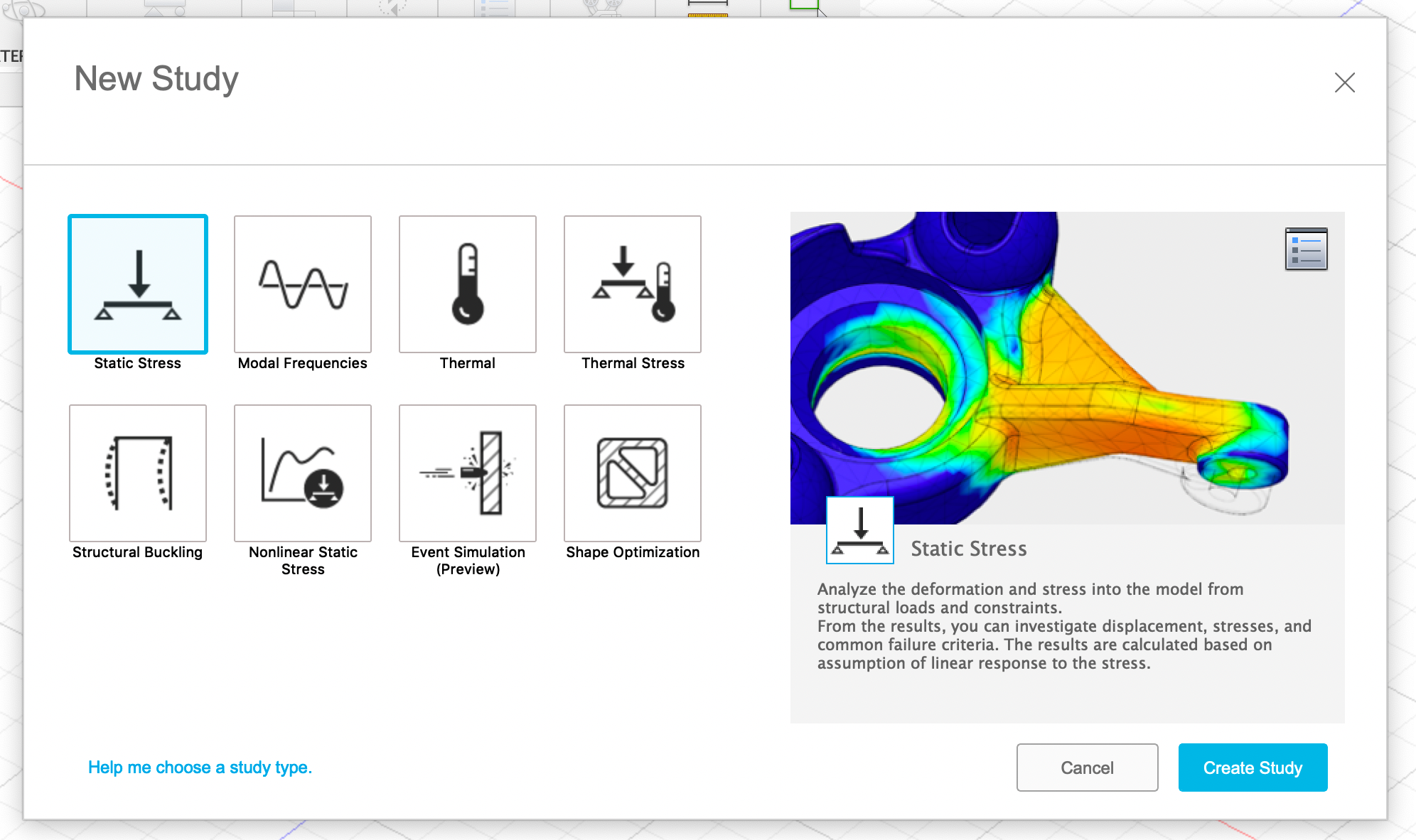Select the Structural Buckling study type
Image resolution: width=1416 pixels, height=840 pixels.
click(x=137, y=473)
